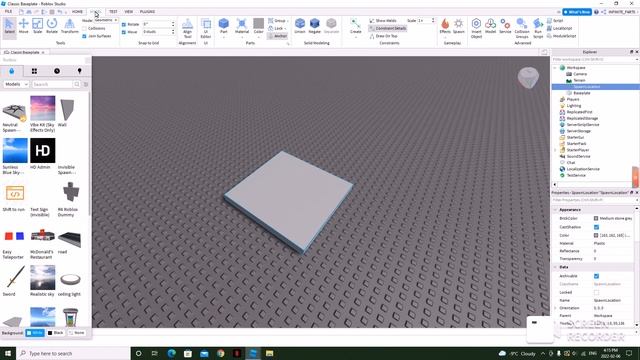The height and width of the screenshot is (360, 640).
Task: Toggle the Archivable property checkbox
Action: pyautogui.click(x=596, y=276)
